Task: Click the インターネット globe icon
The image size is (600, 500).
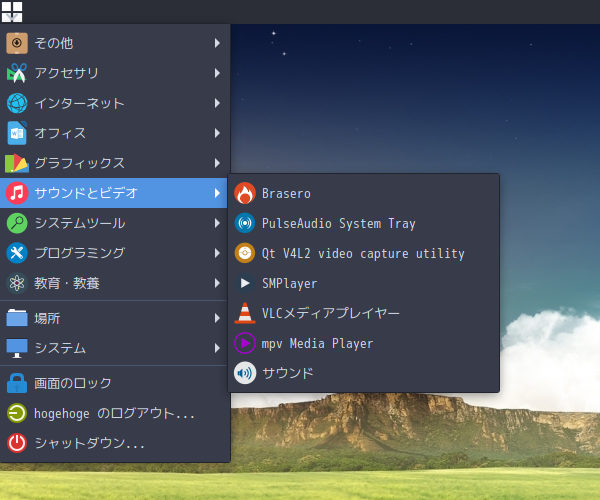Action: click(x=17, y=103)
